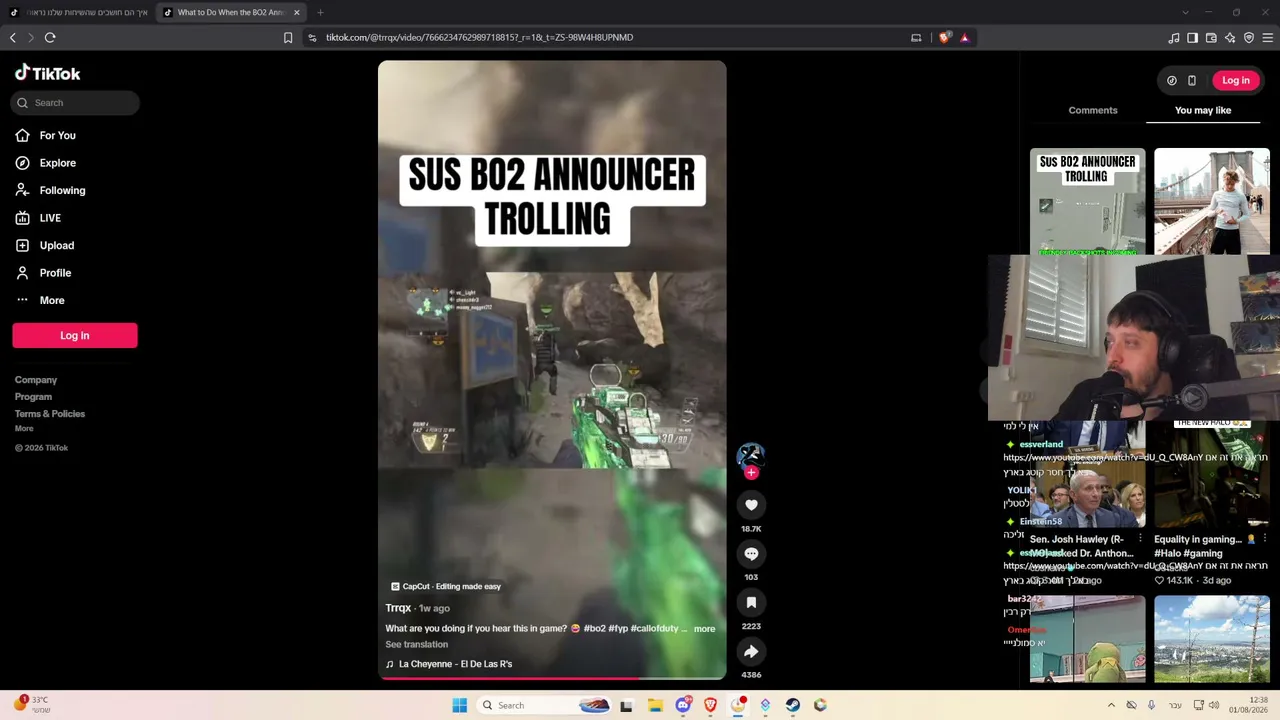The height and width of the screenshot is (720, 1280).
Task: Bookmark this page in the browser toolbar
Action: [x=288, y=38]
